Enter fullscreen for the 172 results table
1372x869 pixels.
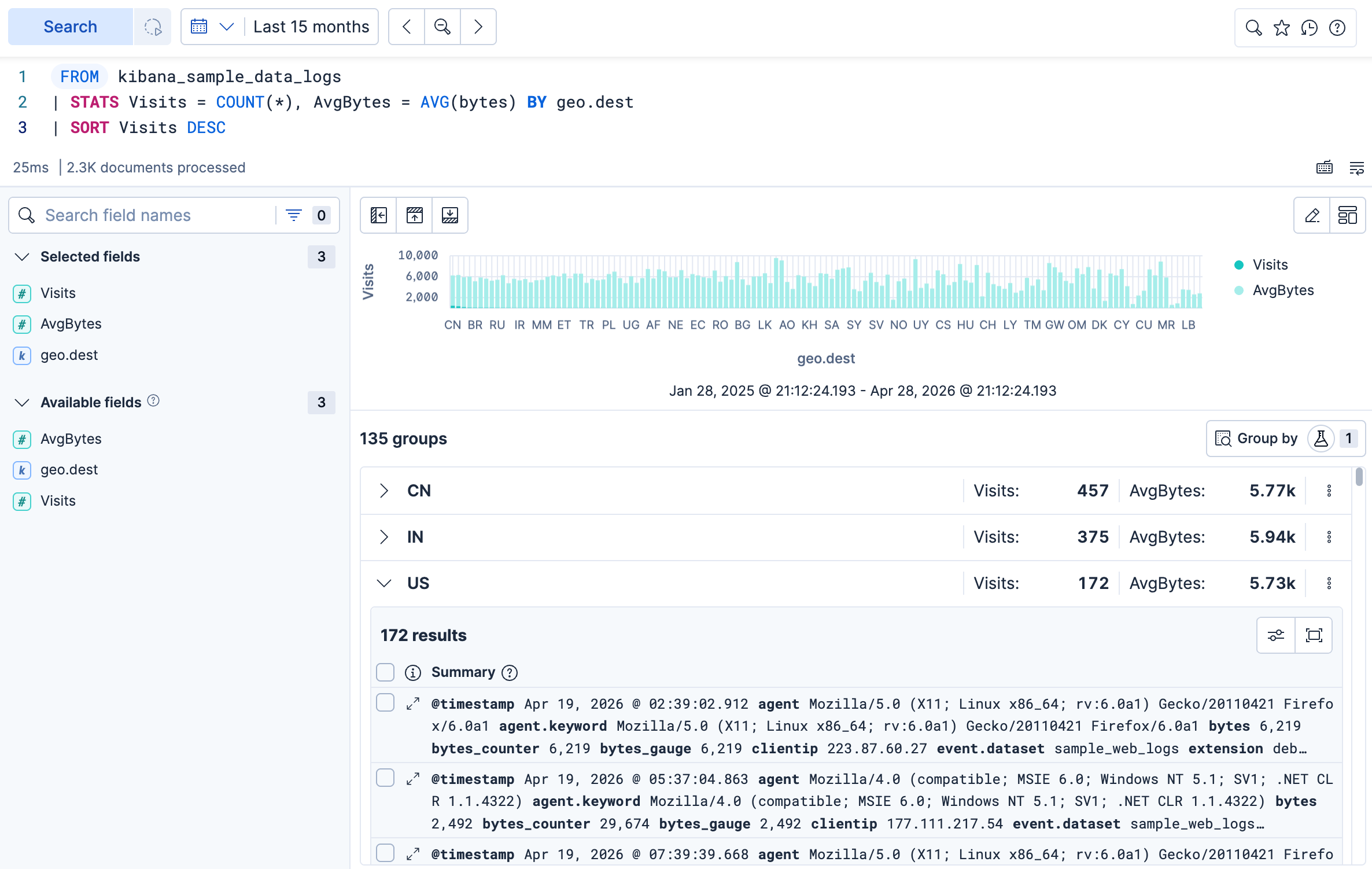[1314, 635]
